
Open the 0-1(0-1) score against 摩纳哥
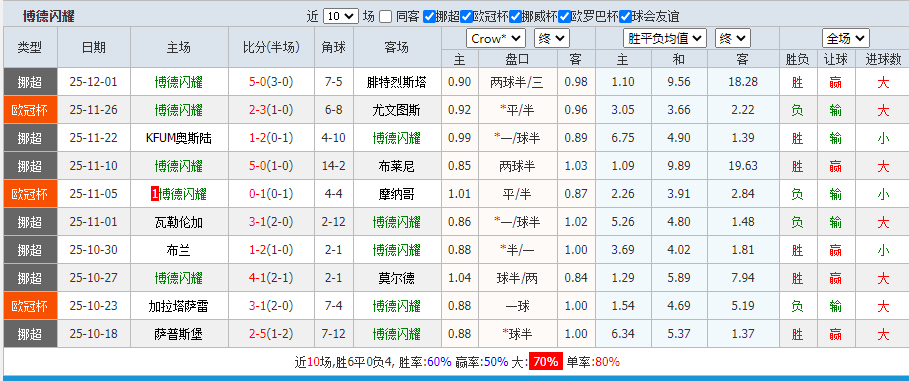[x=271, y=194]
